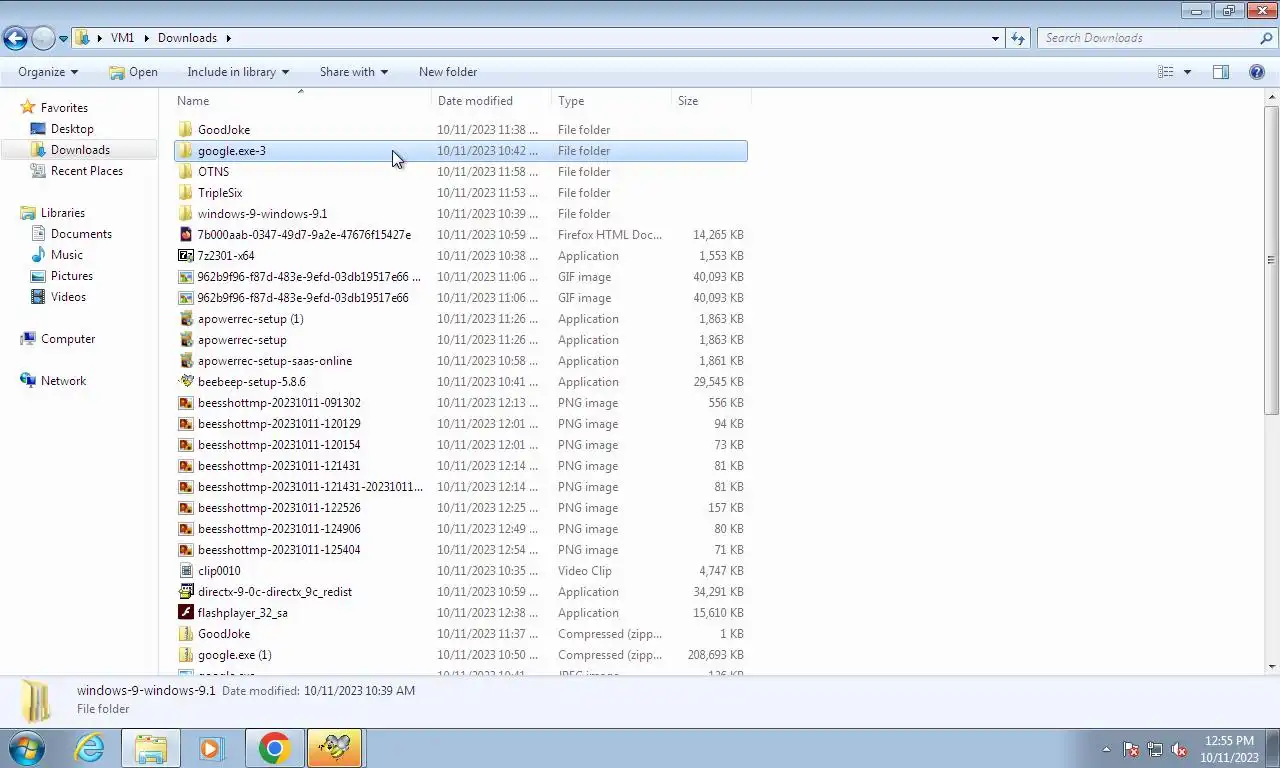Screen dimensions: 1280x768
Task: Toggle the preview pane button
Action: point(1221,72)
